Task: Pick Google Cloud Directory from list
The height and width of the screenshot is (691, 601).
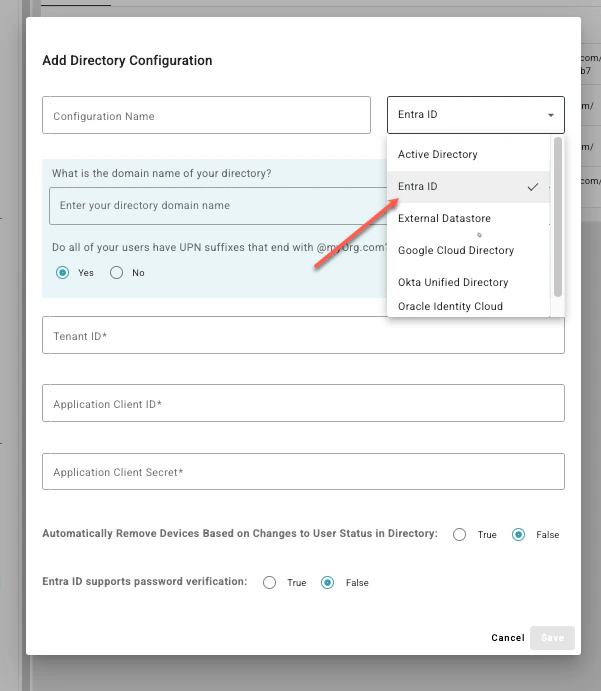Action: pos(468,250)
